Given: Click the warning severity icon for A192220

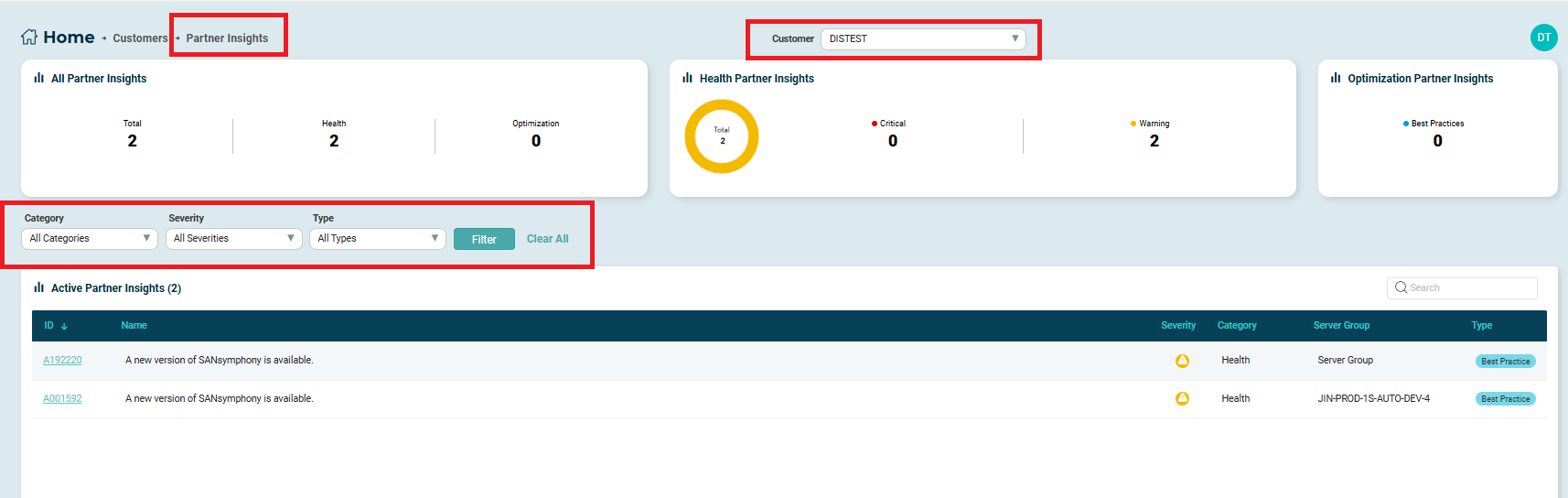Looking at the screenshot, I should coord(1182,361).
